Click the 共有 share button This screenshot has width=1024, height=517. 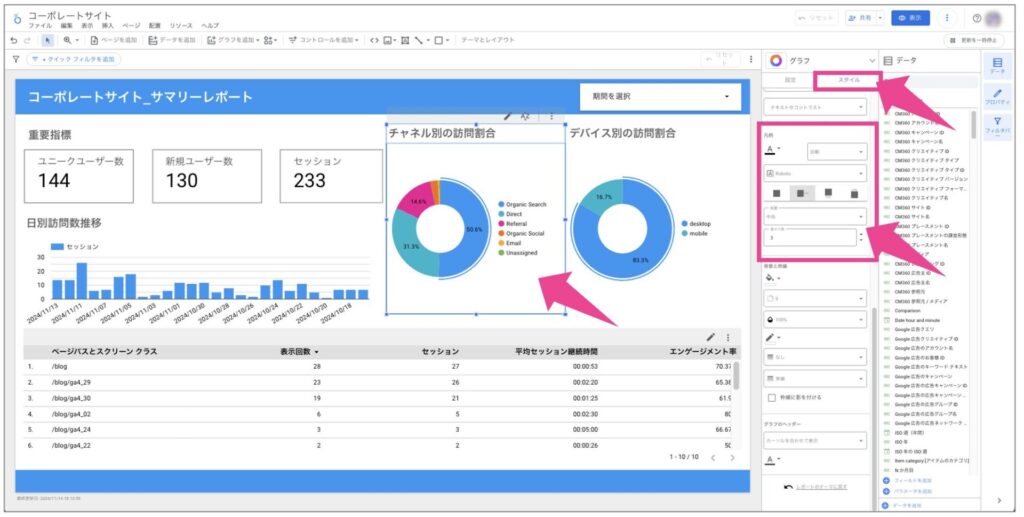pyautogui.click(x=860, y=18)
